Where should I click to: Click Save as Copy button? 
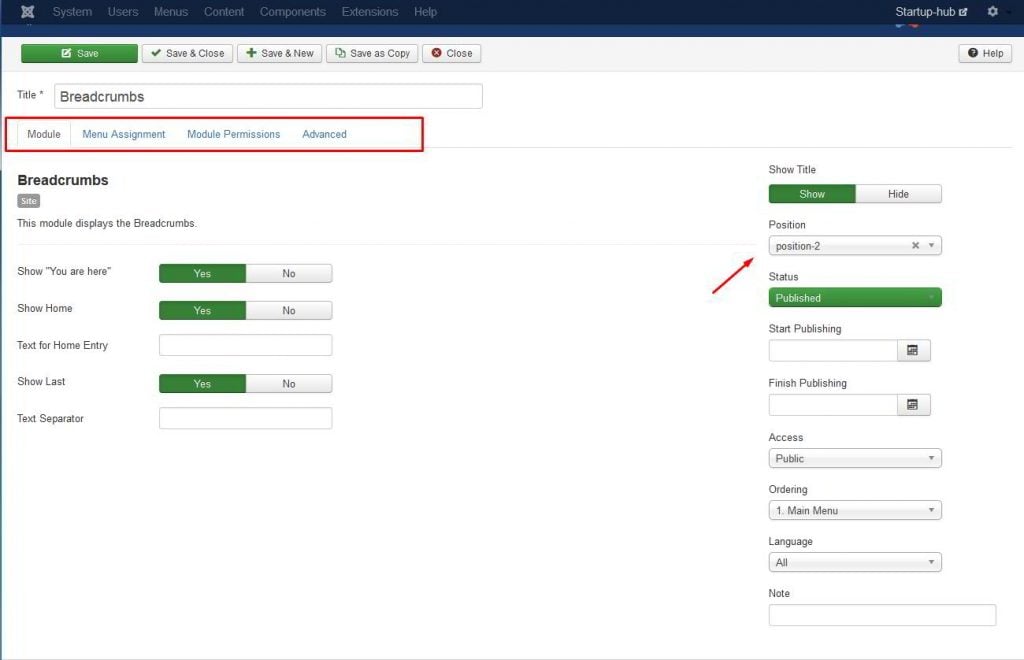click(372, 53)
